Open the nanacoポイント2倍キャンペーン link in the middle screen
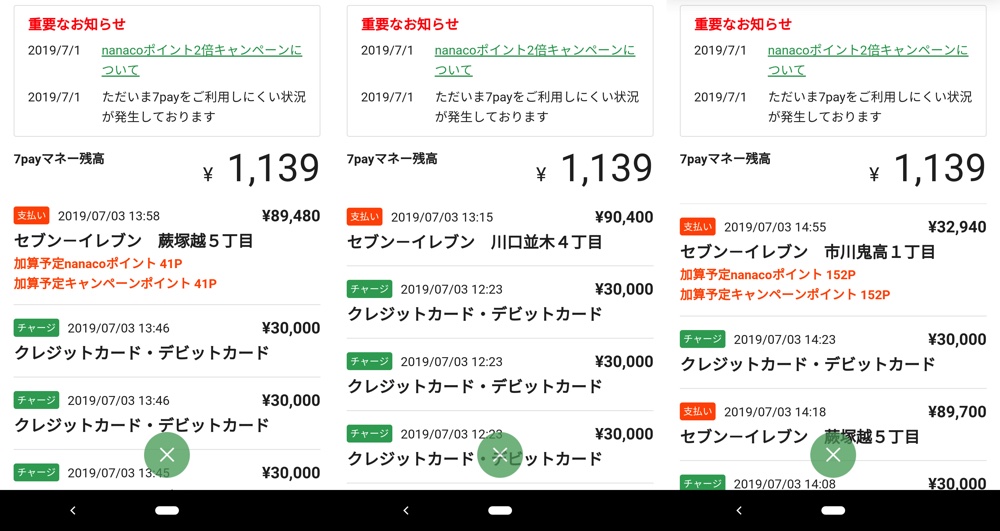This screenshot has width=1000, height=531. point(534,60)
